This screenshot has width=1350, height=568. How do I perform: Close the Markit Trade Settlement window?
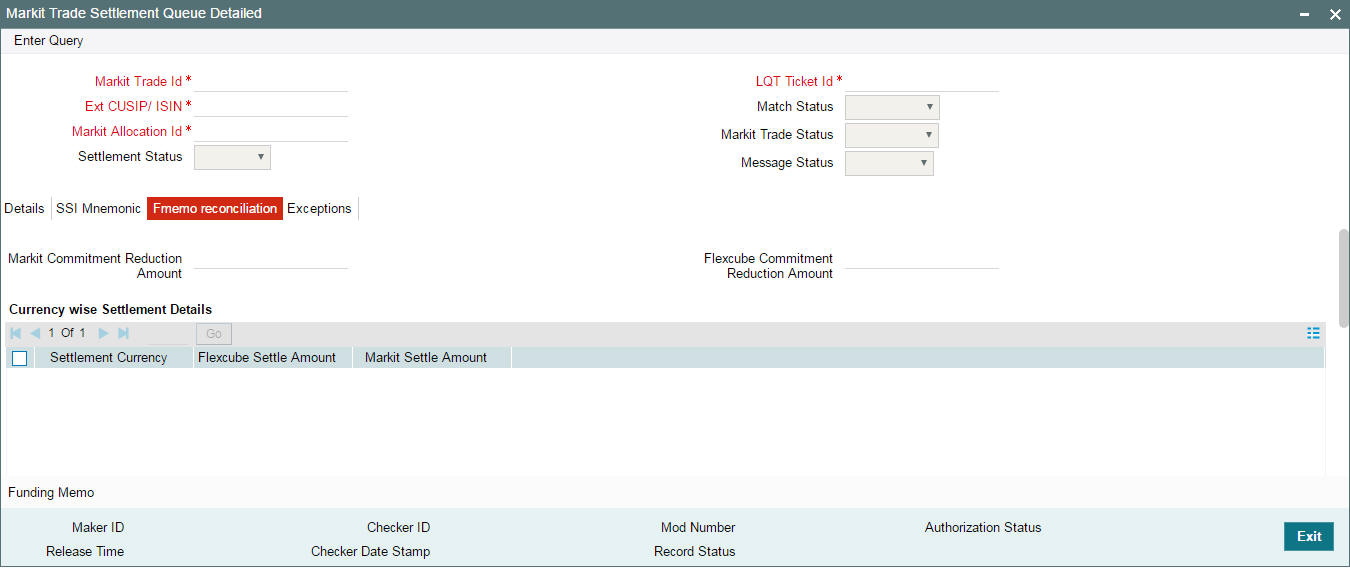(x=1335, y=14)
